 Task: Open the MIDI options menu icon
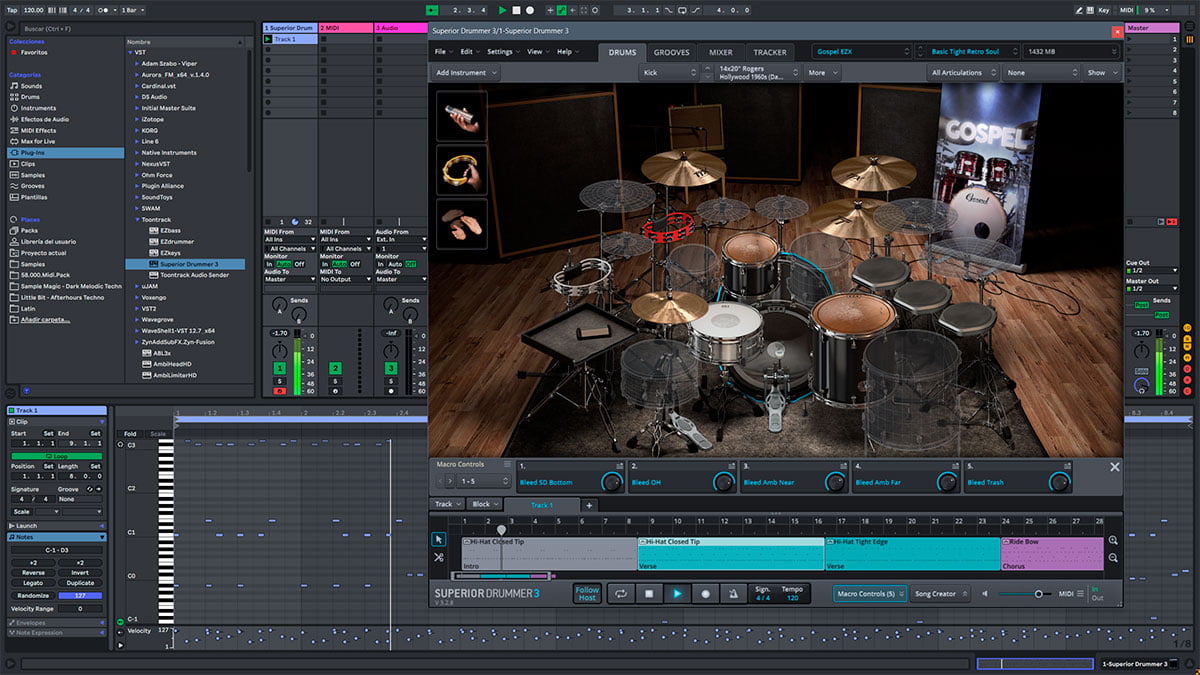click(1080, 594)
